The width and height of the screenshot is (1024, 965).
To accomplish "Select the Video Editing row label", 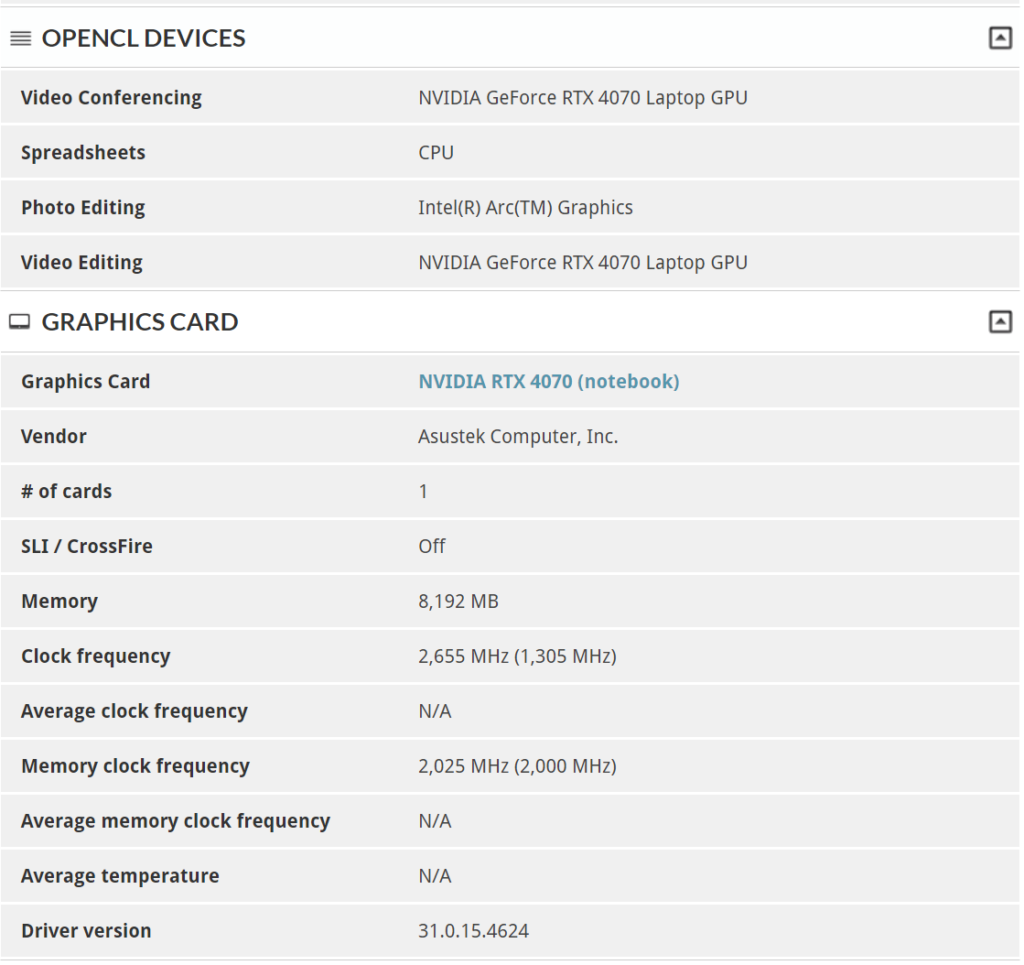I will pos(82,263).
